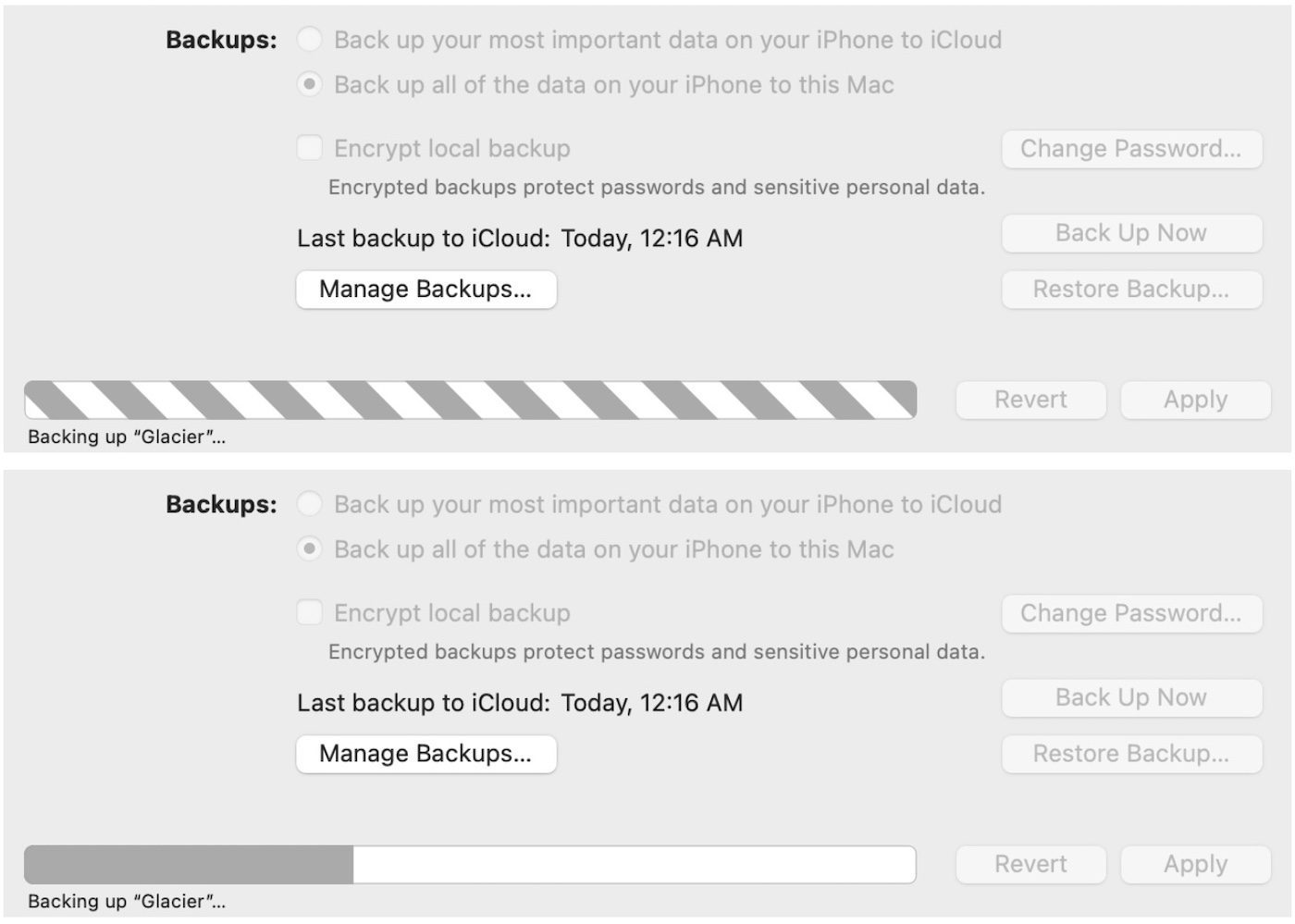The height and width of the screenshot is (924, 1295).
Task: Click Change Password button in upper panel
Action: point(1131,149)
